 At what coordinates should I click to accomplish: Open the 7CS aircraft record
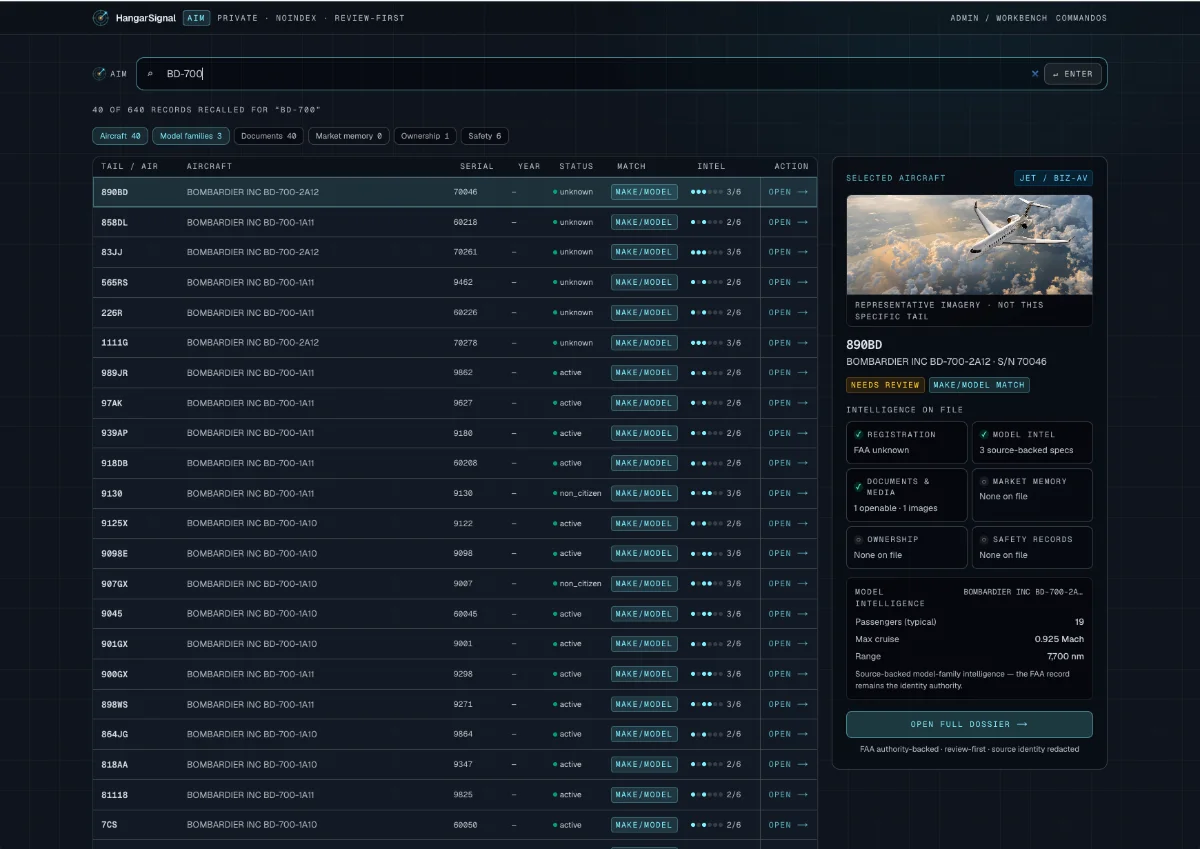(788, 825)
